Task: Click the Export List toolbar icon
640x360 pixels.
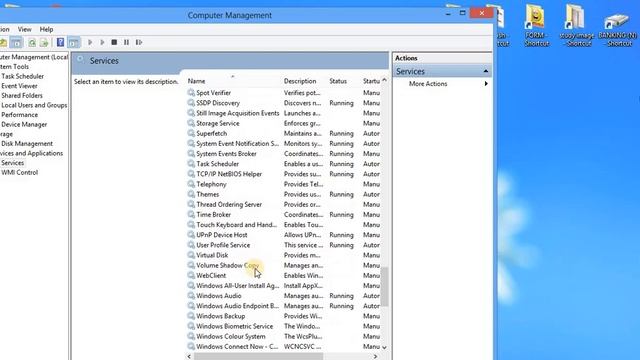Action: tap(44, 42)
